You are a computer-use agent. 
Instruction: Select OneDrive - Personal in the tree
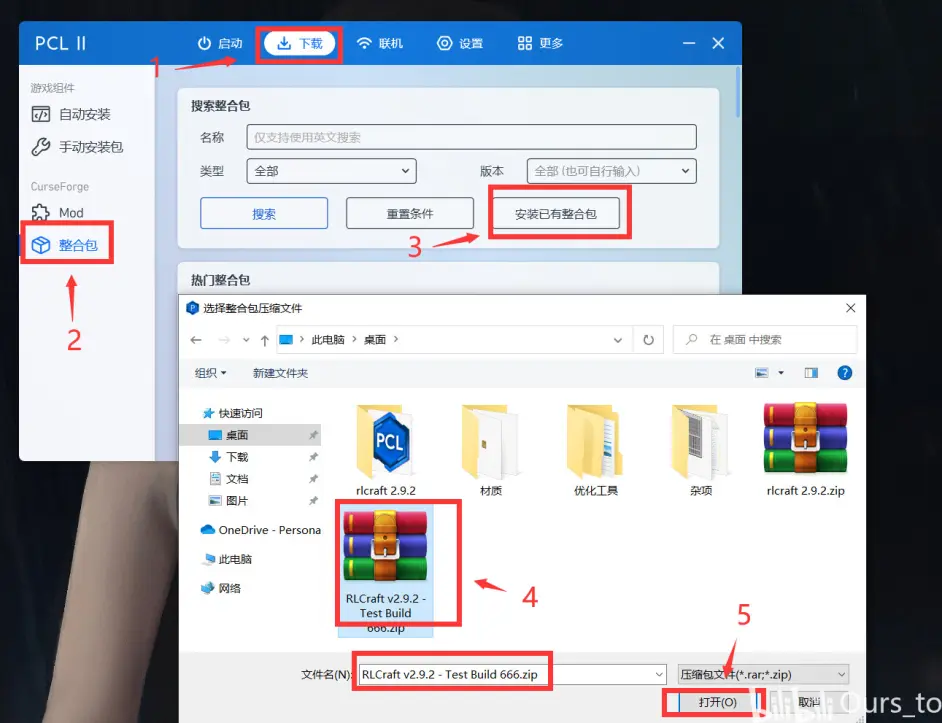point(261,530)
